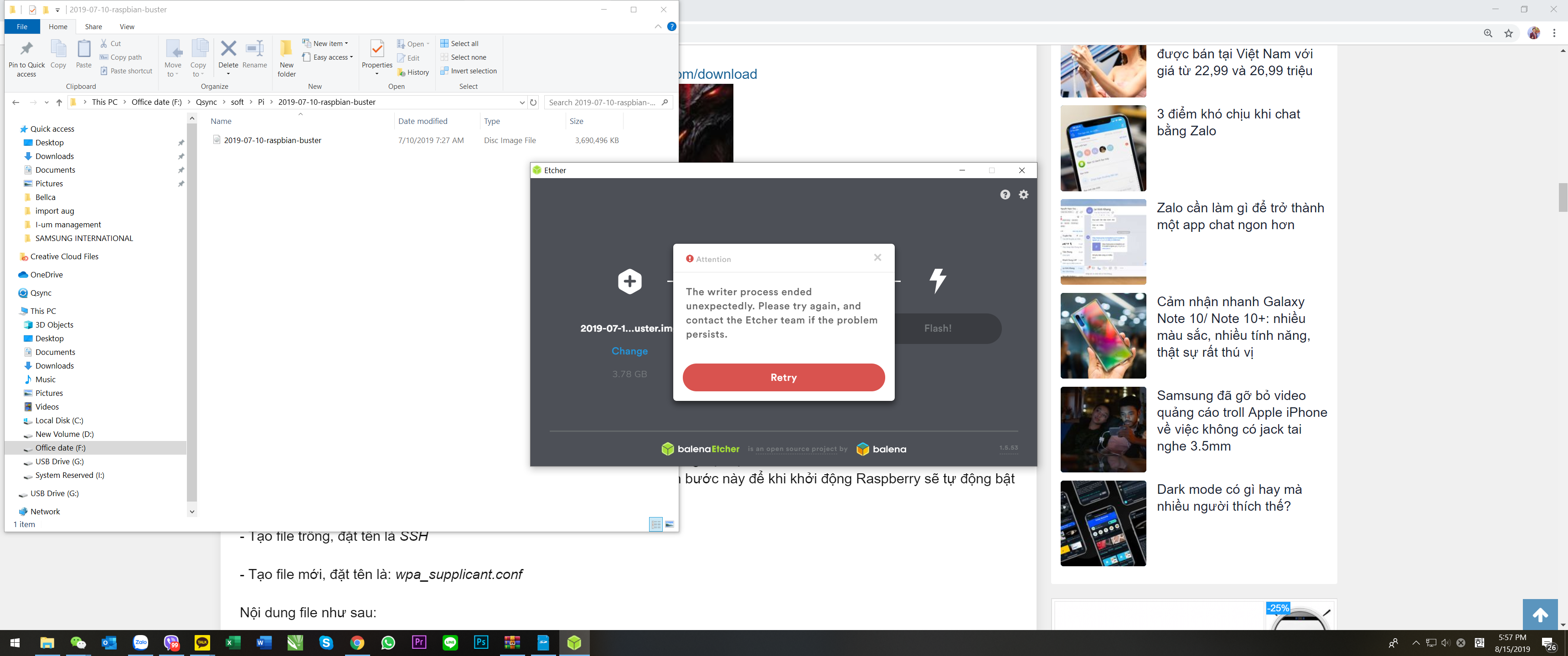This screenshot has height=656, width=1568.
Task: Click Select all in ribbon
Action: (x=459, y=44)
